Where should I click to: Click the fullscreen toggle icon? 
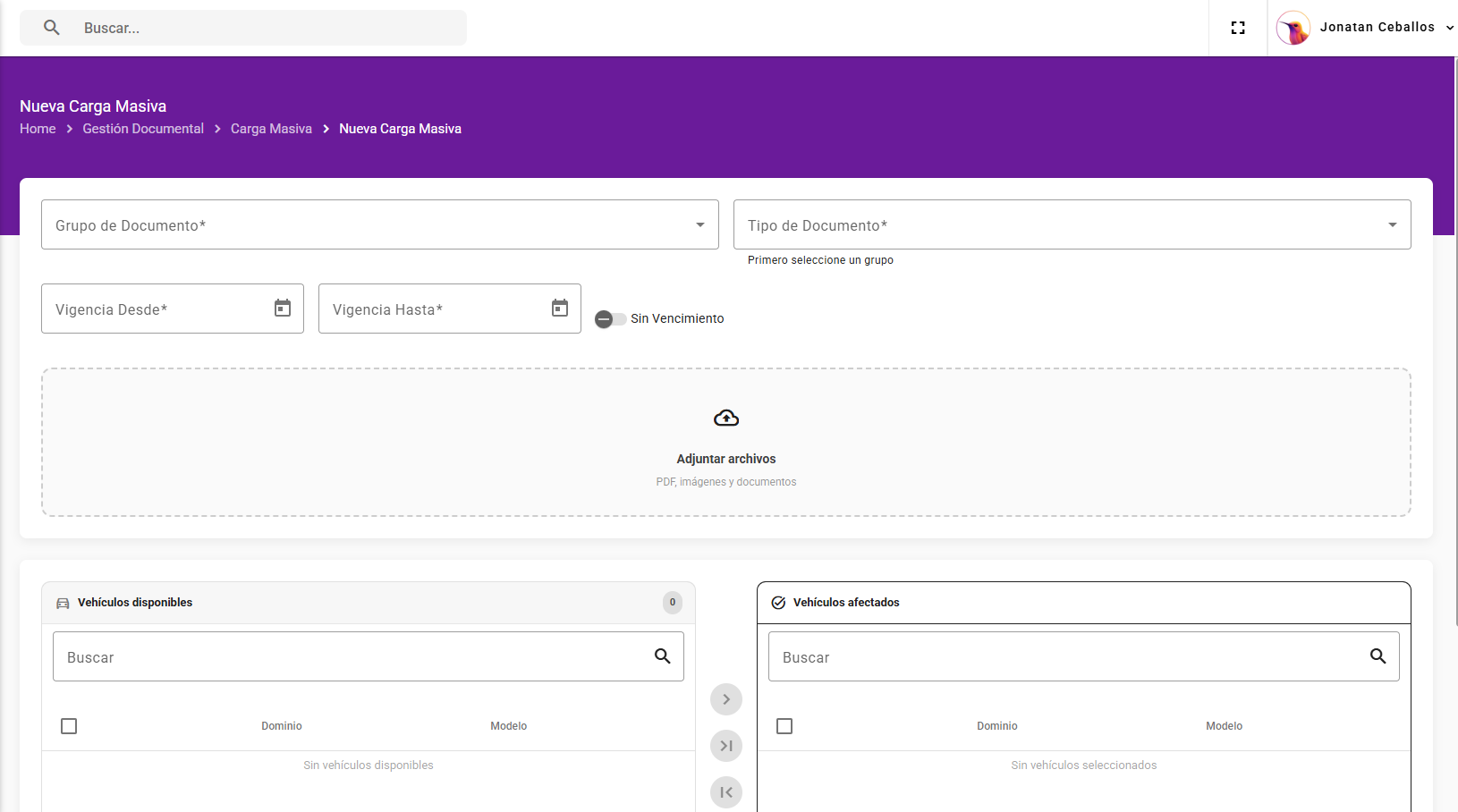[1238, 28]
